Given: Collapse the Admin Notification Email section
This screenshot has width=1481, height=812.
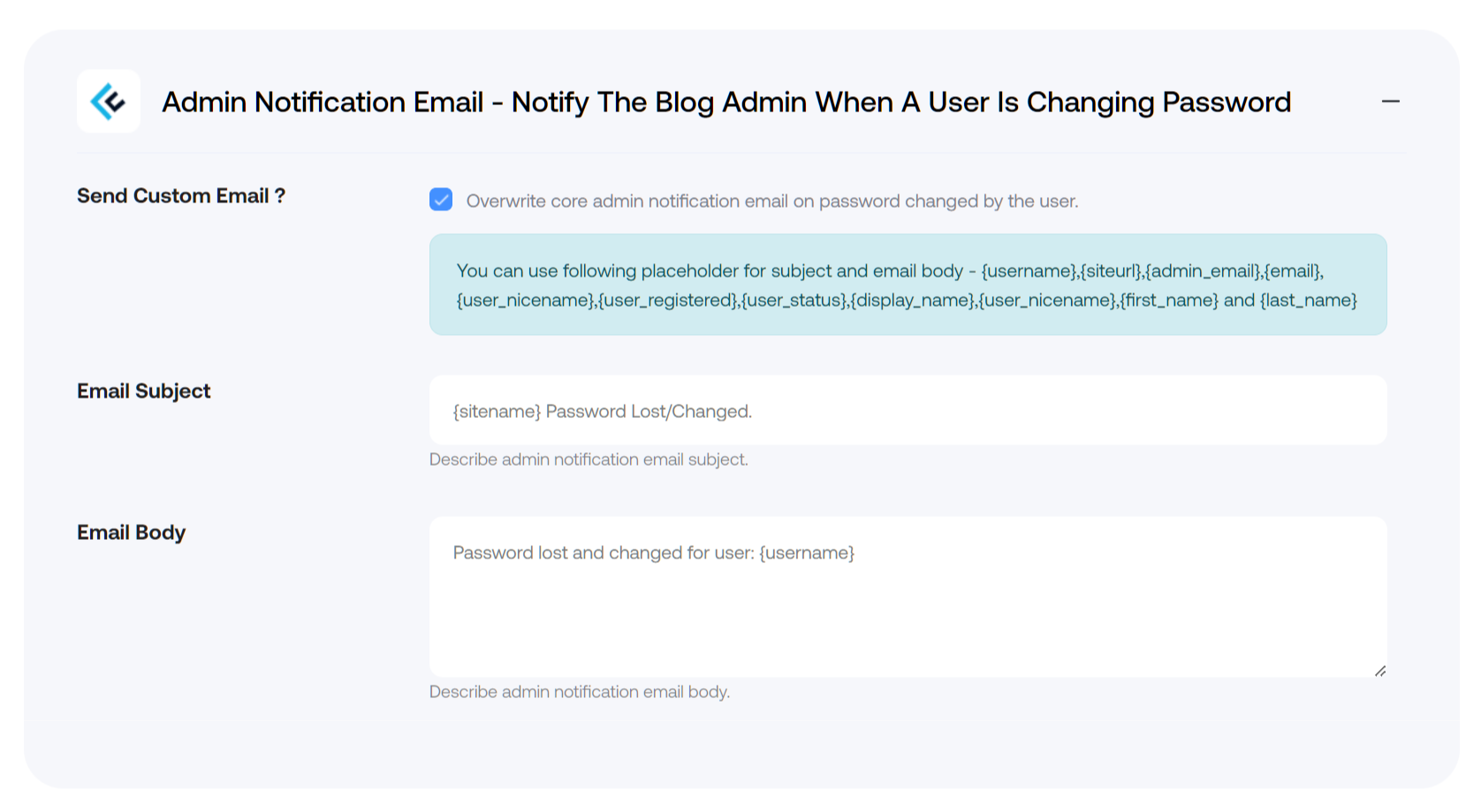Looking at the screenshot, I should click(1390, 102).
